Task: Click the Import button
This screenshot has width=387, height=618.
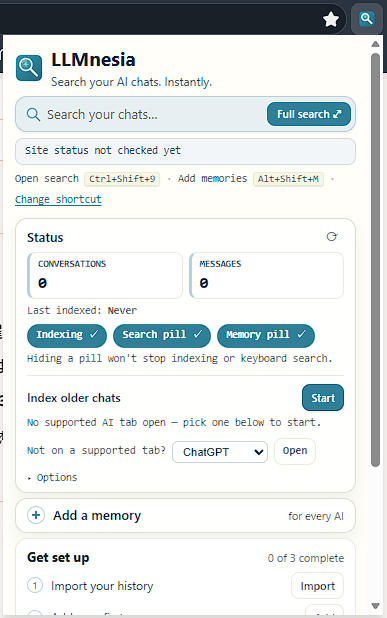Action: [317, 586]
